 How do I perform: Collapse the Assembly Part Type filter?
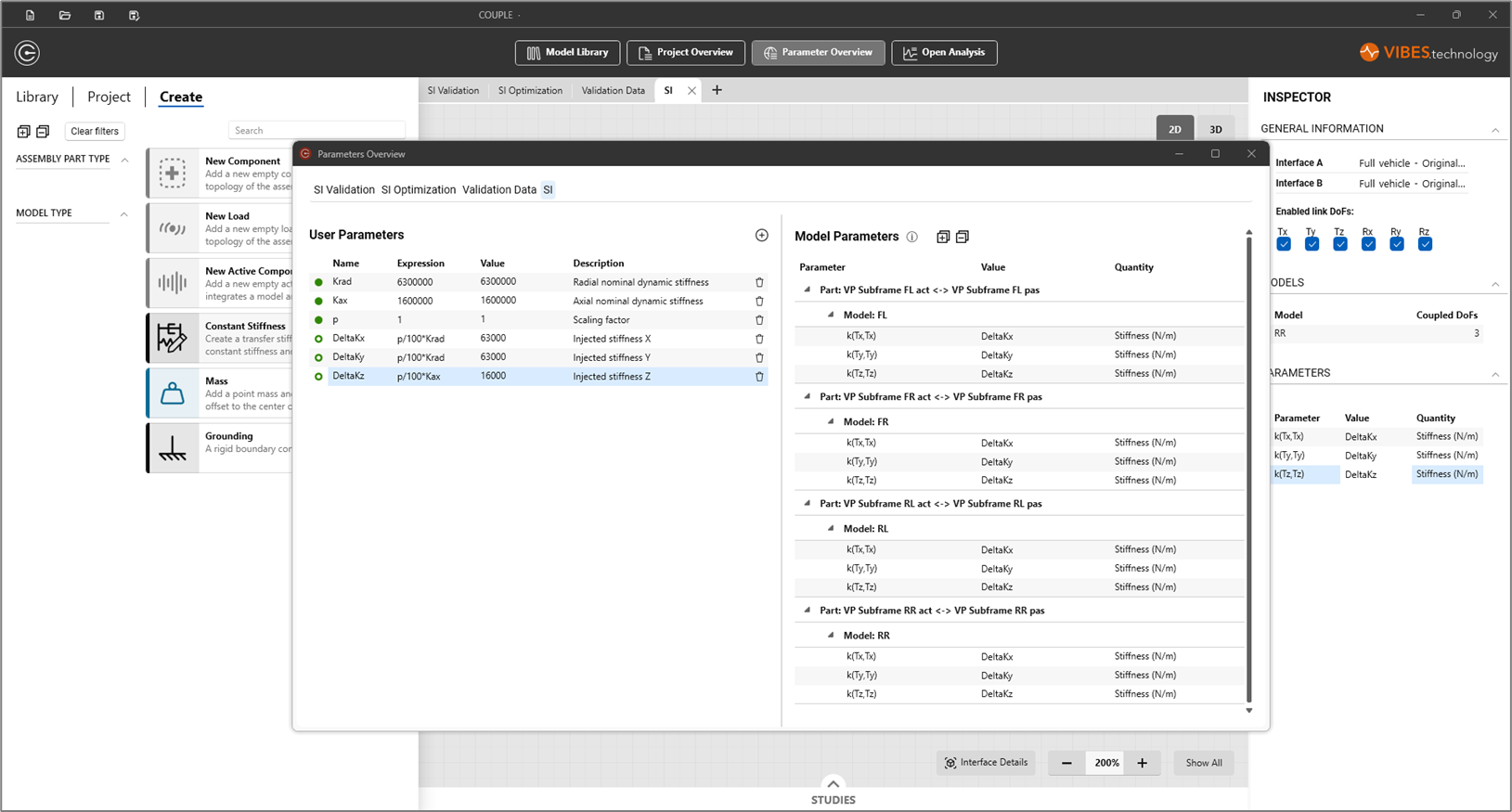click(x=124, y=160)
